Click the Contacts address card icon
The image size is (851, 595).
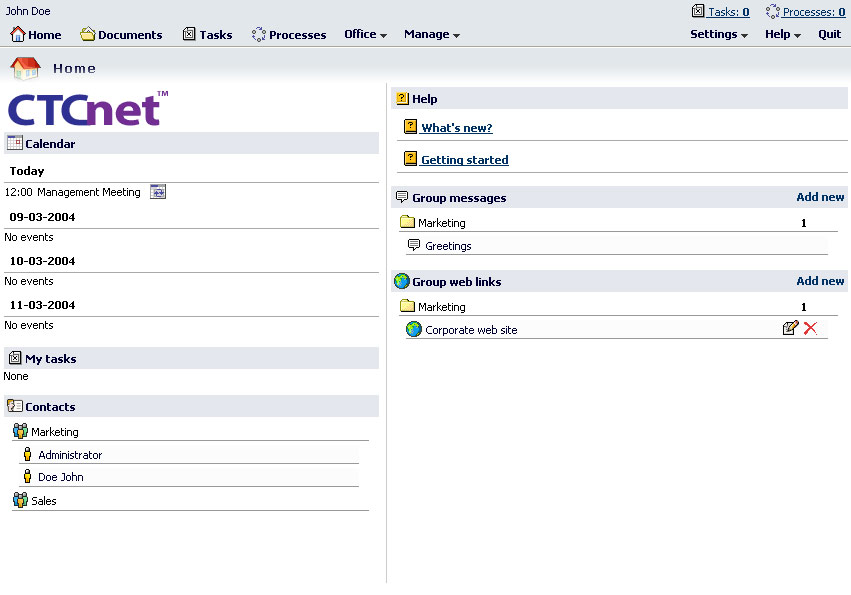[x=15, y=406]
